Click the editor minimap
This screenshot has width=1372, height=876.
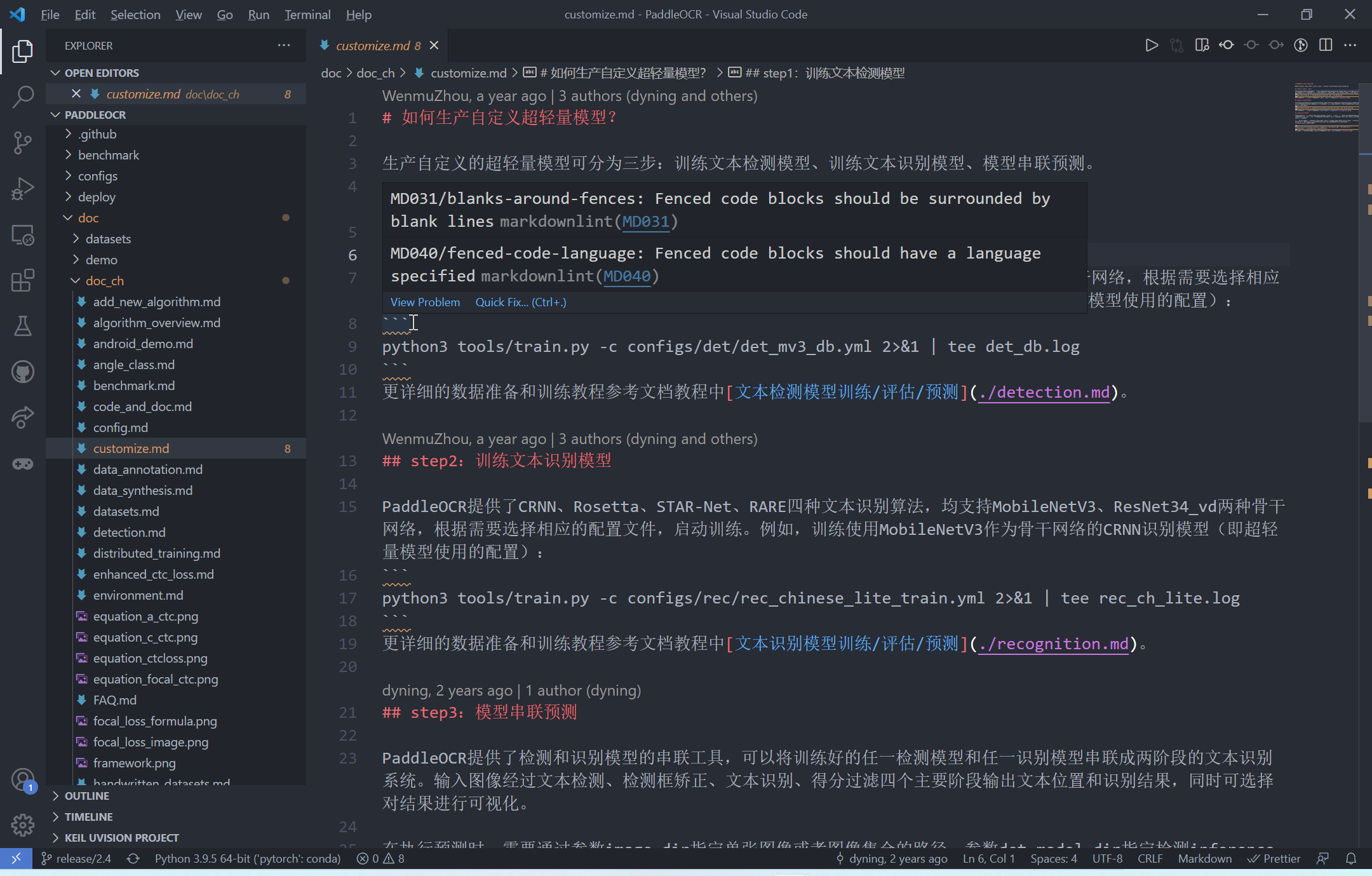[x=1326, y=107]
